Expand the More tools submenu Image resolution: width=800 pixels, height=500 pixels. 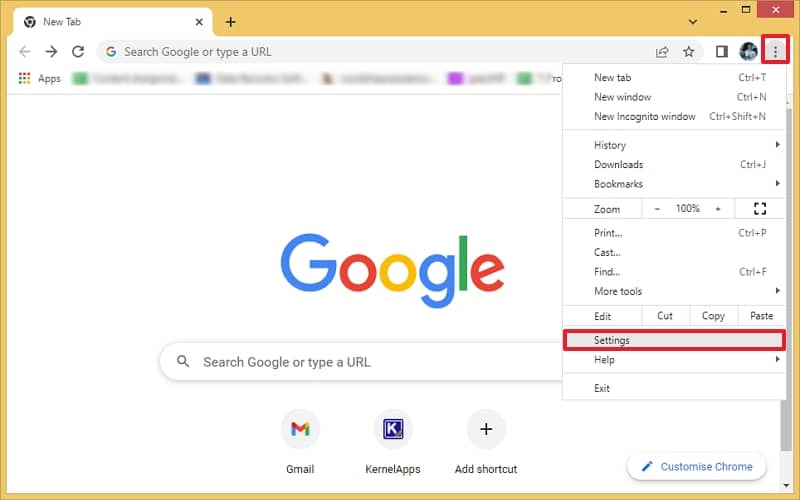673,291
